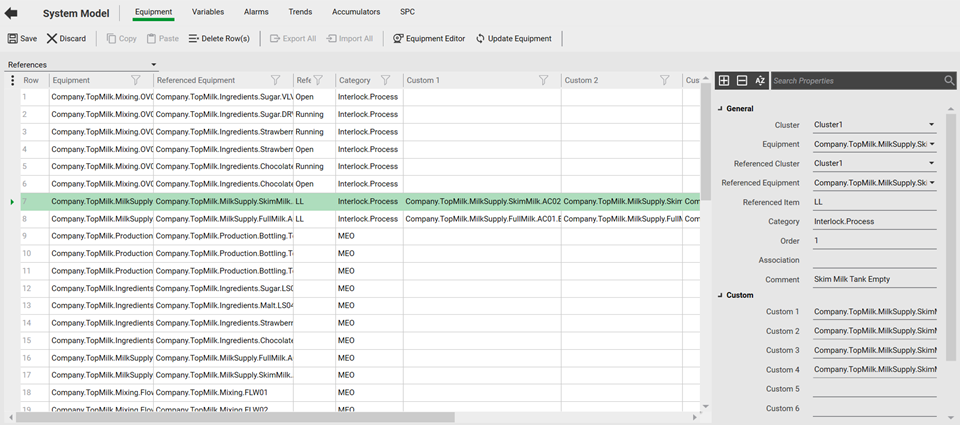Screen dimensions: 960x425
Task: Open the Referenced Equipment dropdown in properties
Action: (931, 183)
